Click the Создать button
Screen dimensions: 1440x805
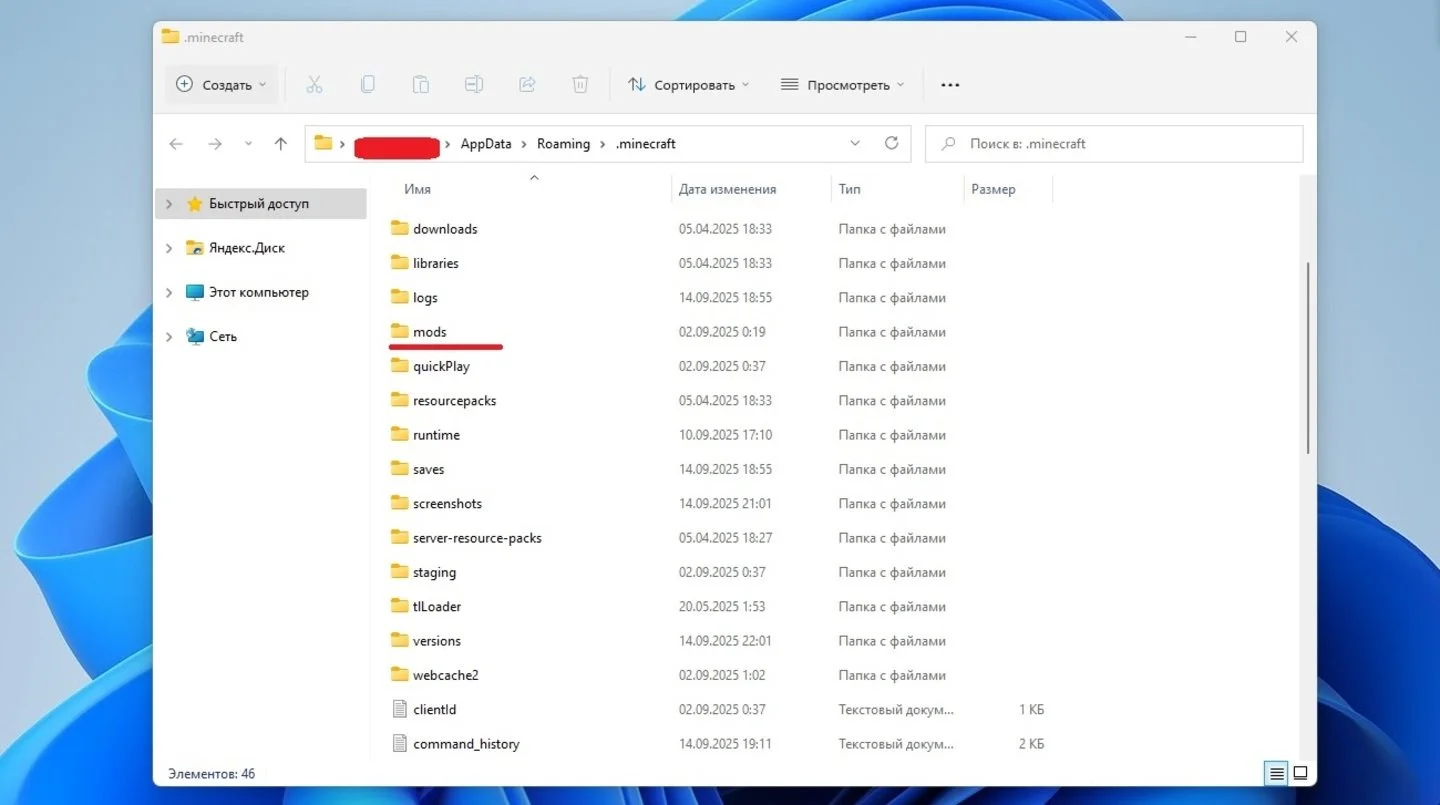pos(221,85)
